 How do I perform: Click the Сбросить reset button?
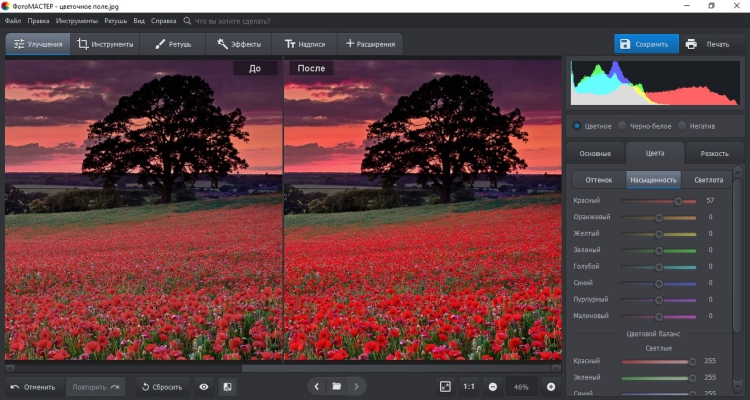tap(161, 386)
